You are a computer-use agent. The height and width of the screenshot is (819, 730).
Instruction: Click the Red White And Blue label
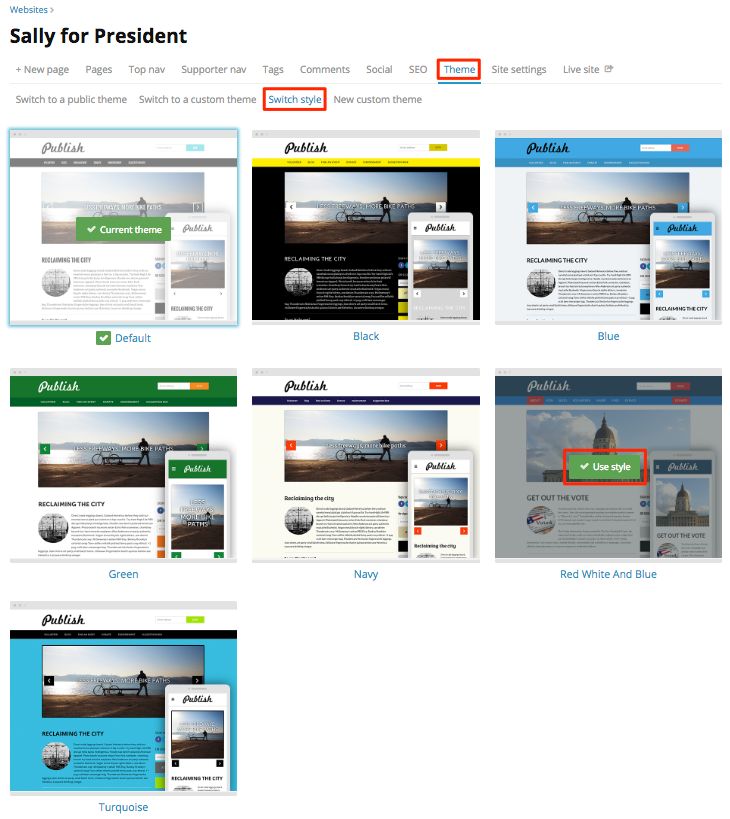point(608,574)
